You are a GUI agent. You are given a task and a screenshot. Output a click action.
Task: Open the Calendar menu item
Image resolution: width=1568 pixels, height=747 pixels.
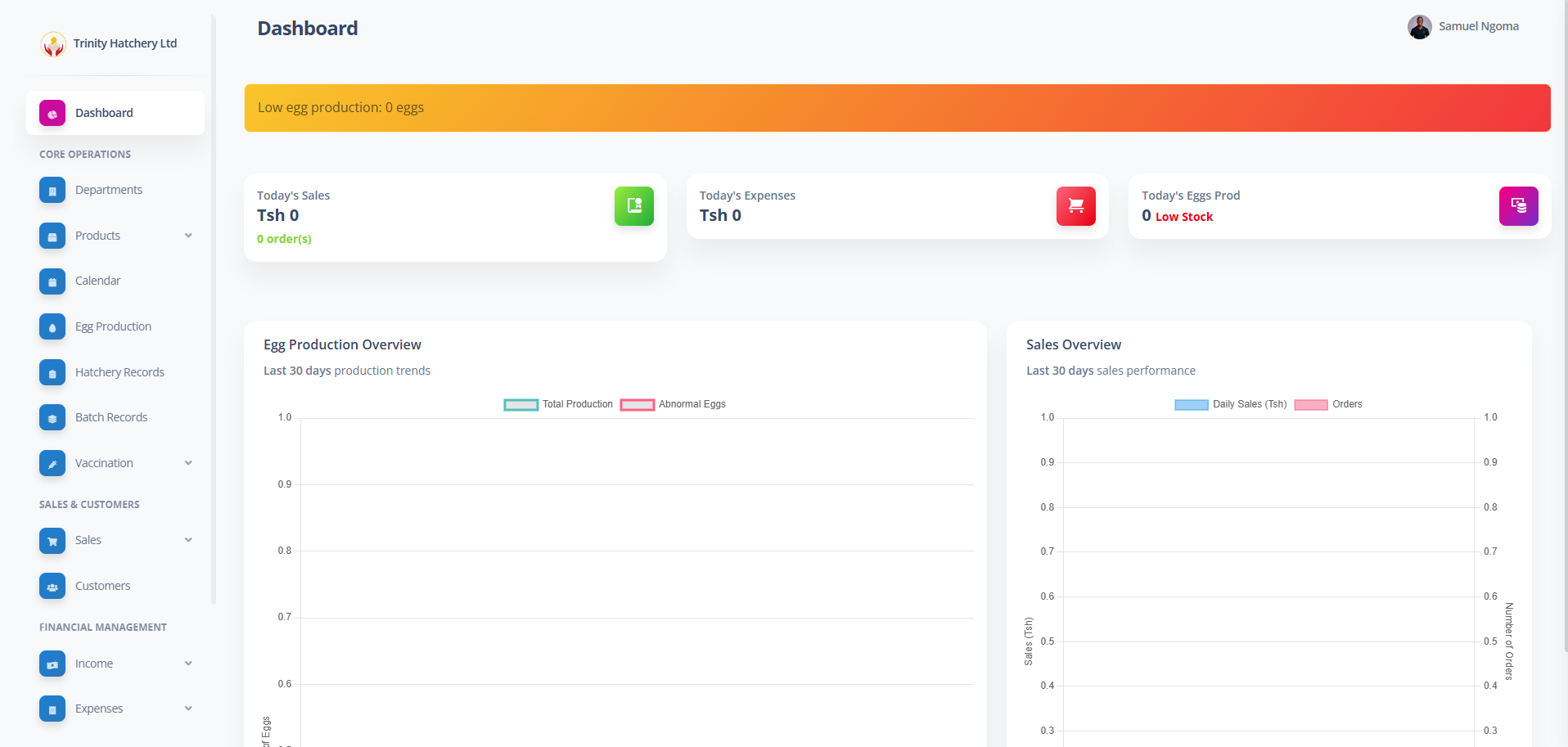click(99, 281)
